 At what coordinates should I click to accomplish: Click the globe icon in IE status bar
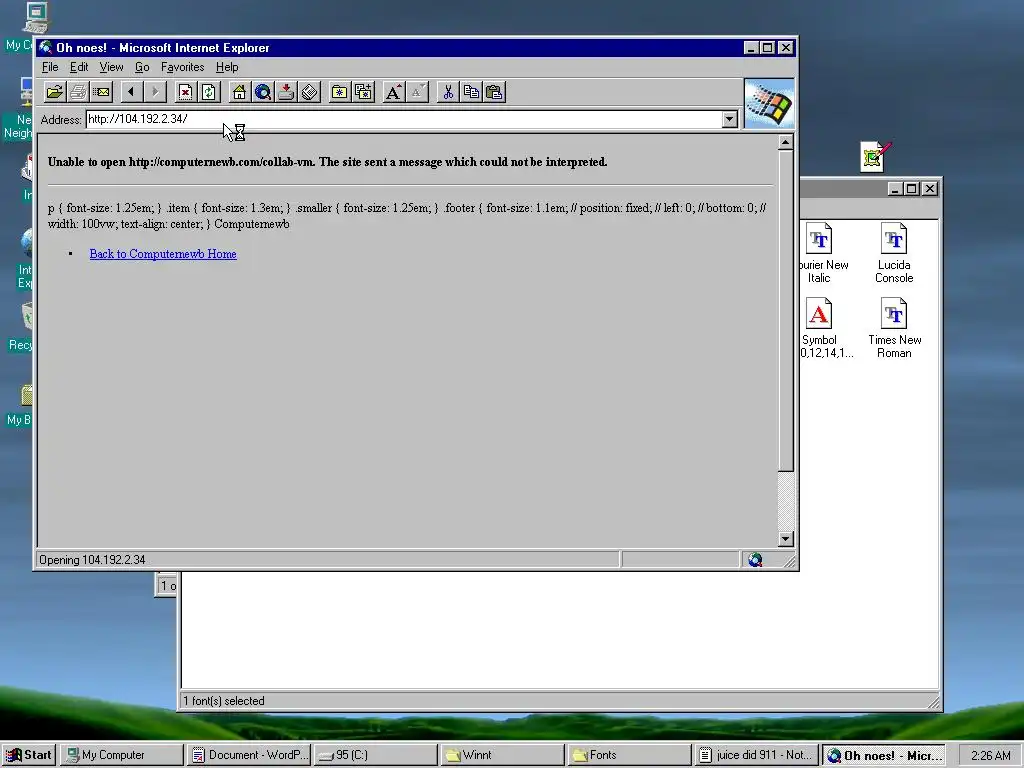[x=756, y=560]
